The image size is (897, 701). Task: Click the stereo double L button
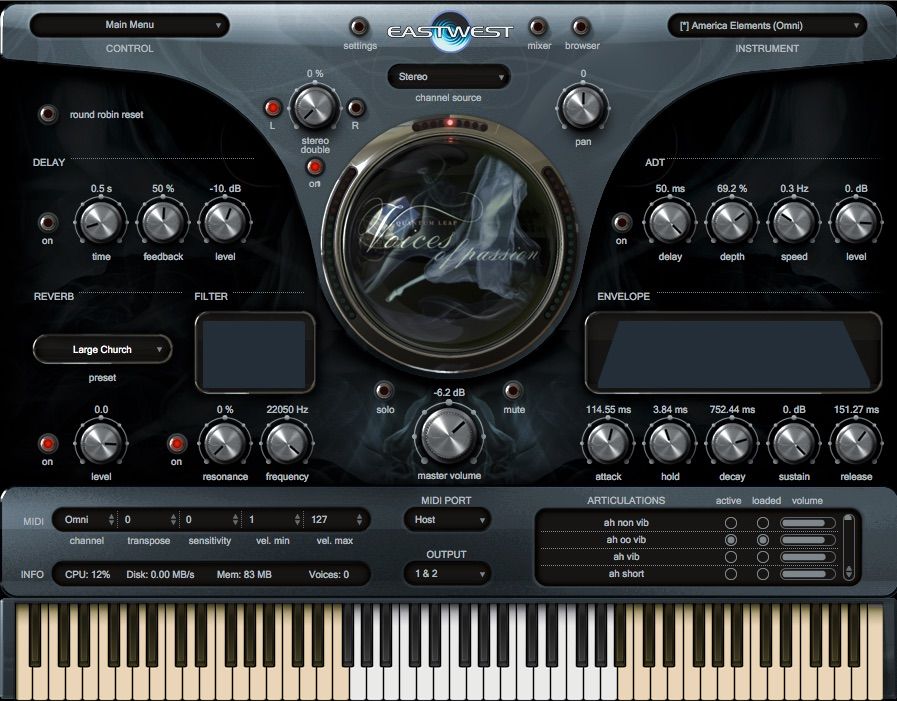pos(272,108)
